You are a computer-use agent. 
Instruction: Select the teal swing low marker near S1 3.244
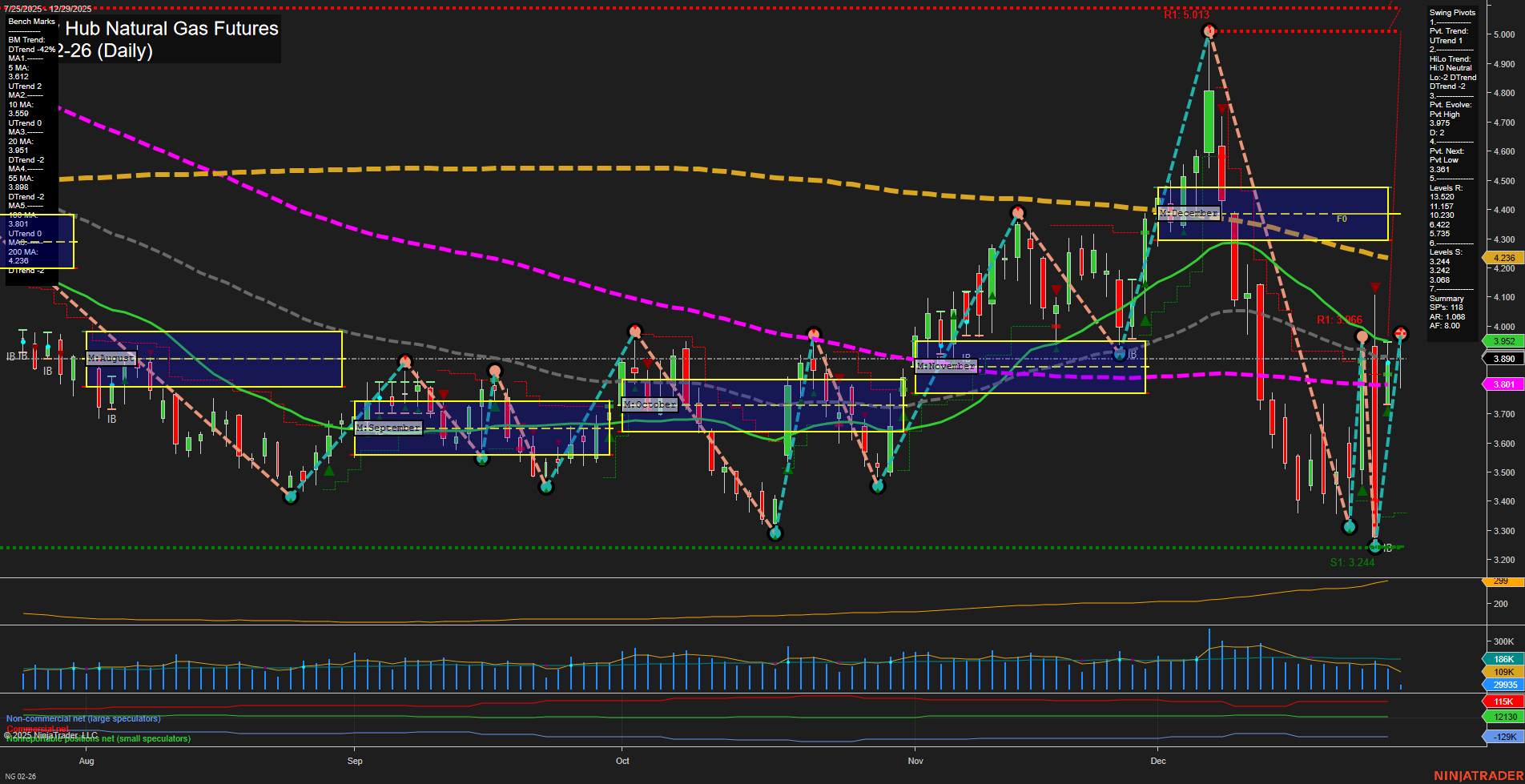[x=1376, y=547]
